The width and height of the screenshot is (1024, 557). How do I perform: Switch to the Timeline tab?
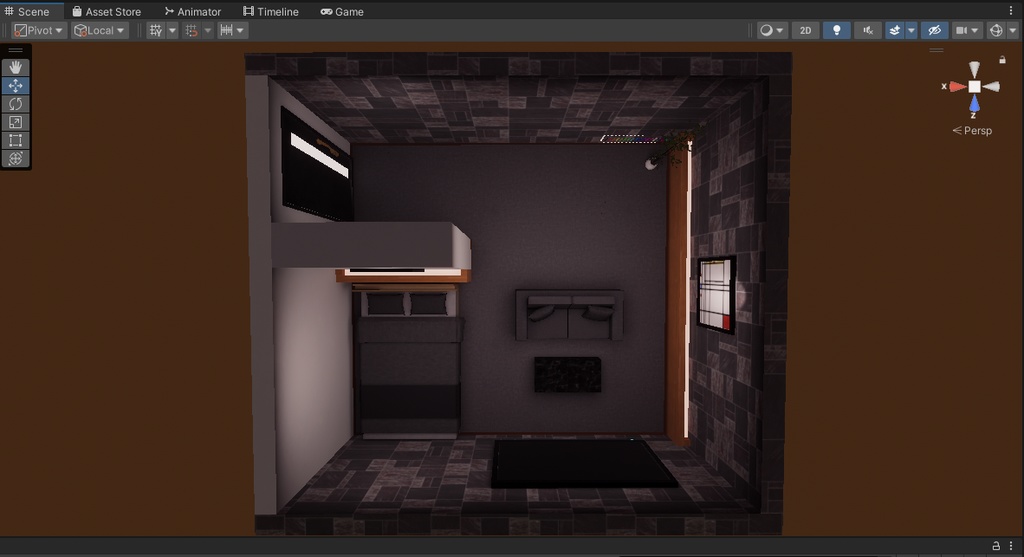pyautogui.click(x=271, y=11)
